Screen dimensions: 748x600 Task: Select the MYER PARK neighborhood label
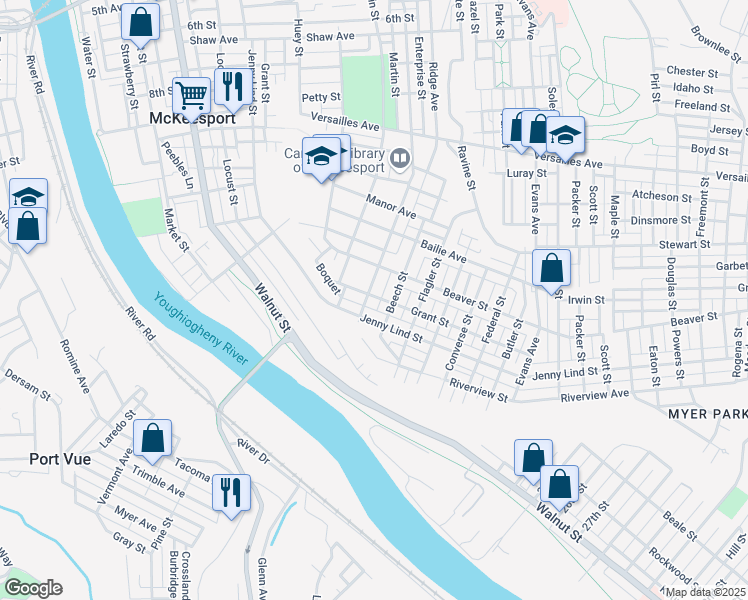tap(707, 414)
